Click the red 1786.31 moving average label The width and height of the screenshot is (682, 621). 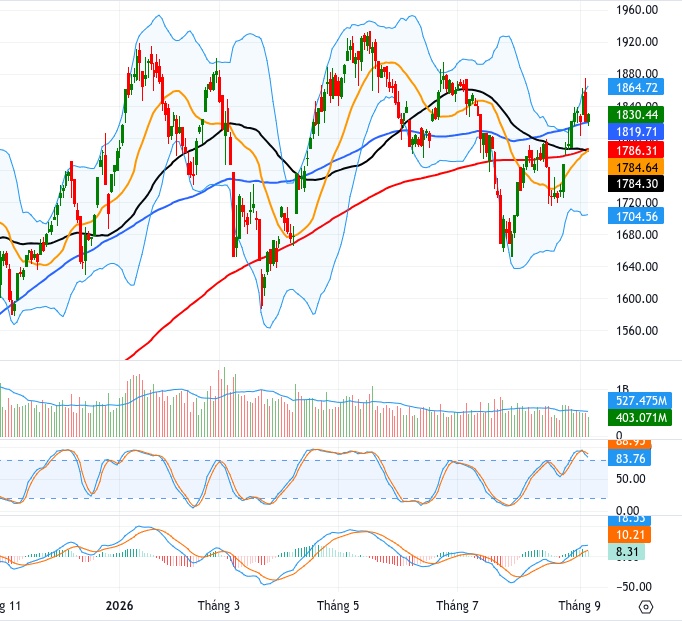(x=636, y=150)
